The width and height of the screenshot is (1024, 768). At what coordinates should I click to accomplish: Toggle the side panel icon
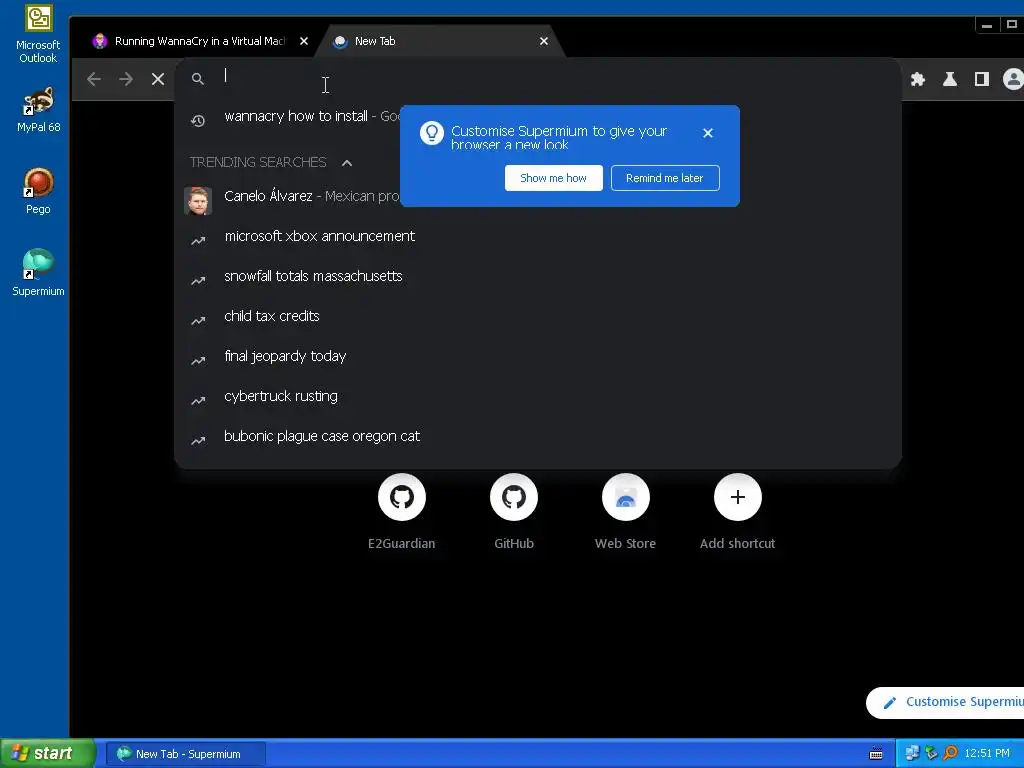click(982, 79)
